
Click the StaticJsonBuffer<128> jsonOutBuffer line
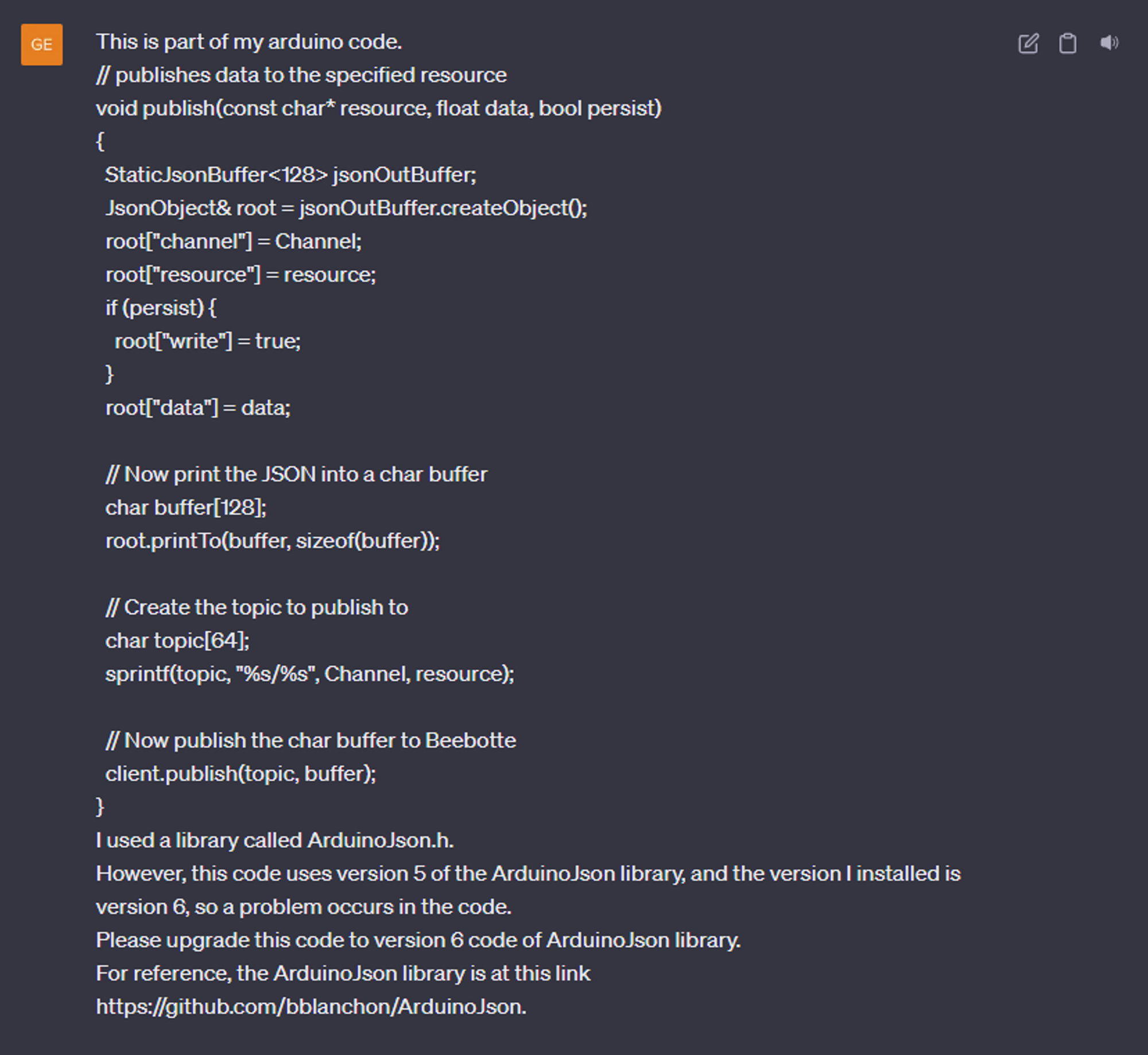point(290,175)
